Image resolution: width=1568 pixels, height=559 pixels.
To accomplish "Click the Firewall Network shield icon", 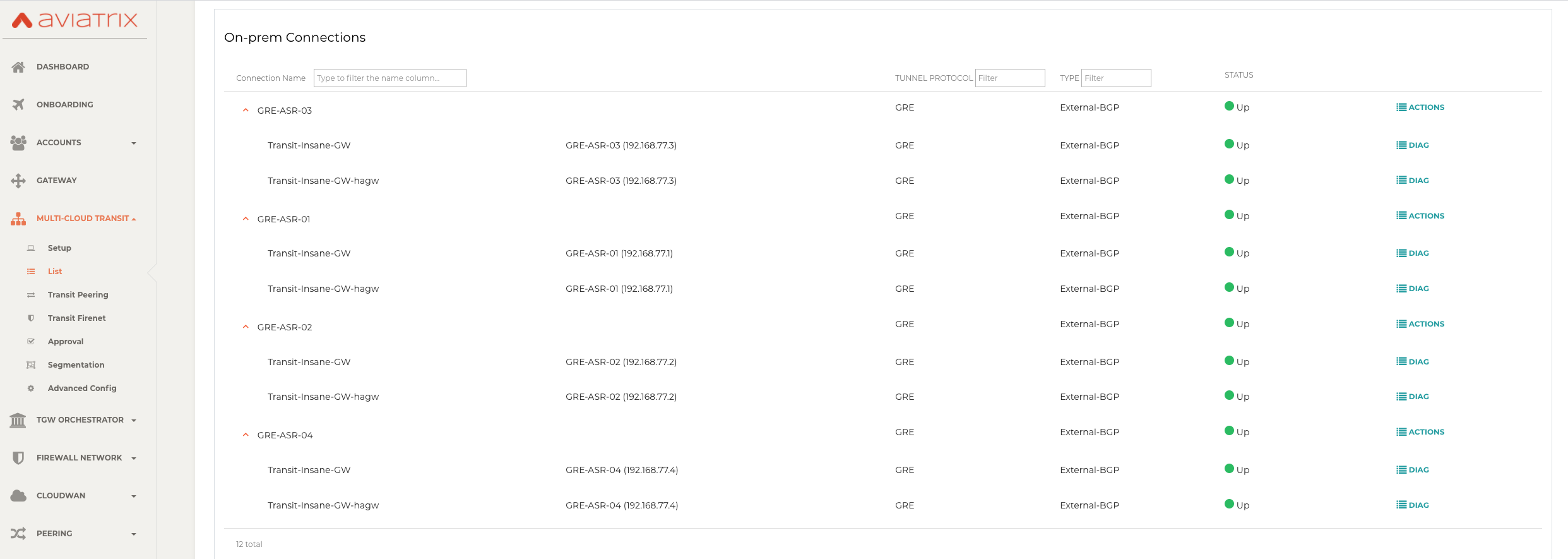I will (x=18, y=458).
